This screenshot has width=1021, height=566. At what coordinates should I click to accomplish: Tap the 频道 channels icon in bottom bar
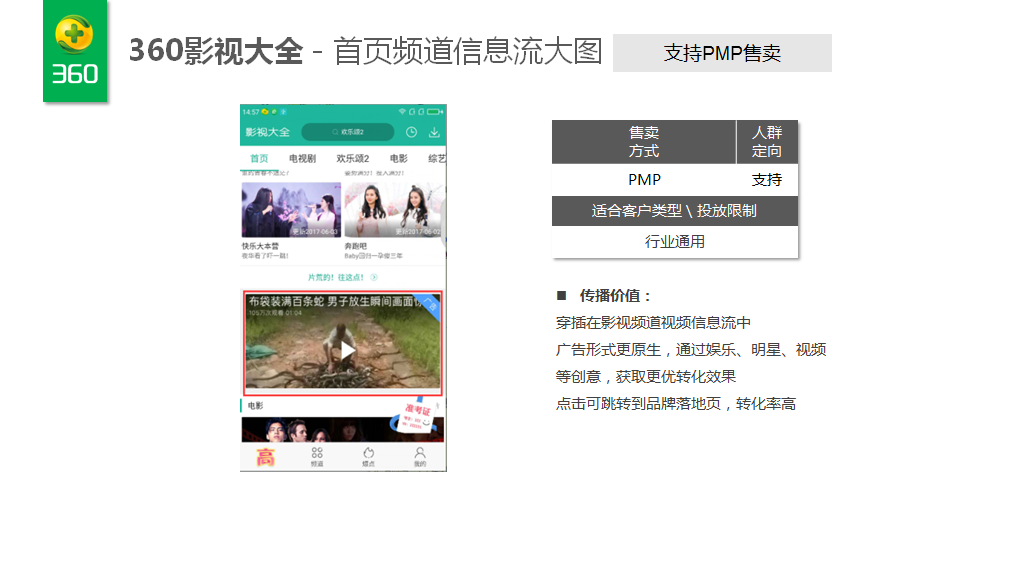[317, 457]
